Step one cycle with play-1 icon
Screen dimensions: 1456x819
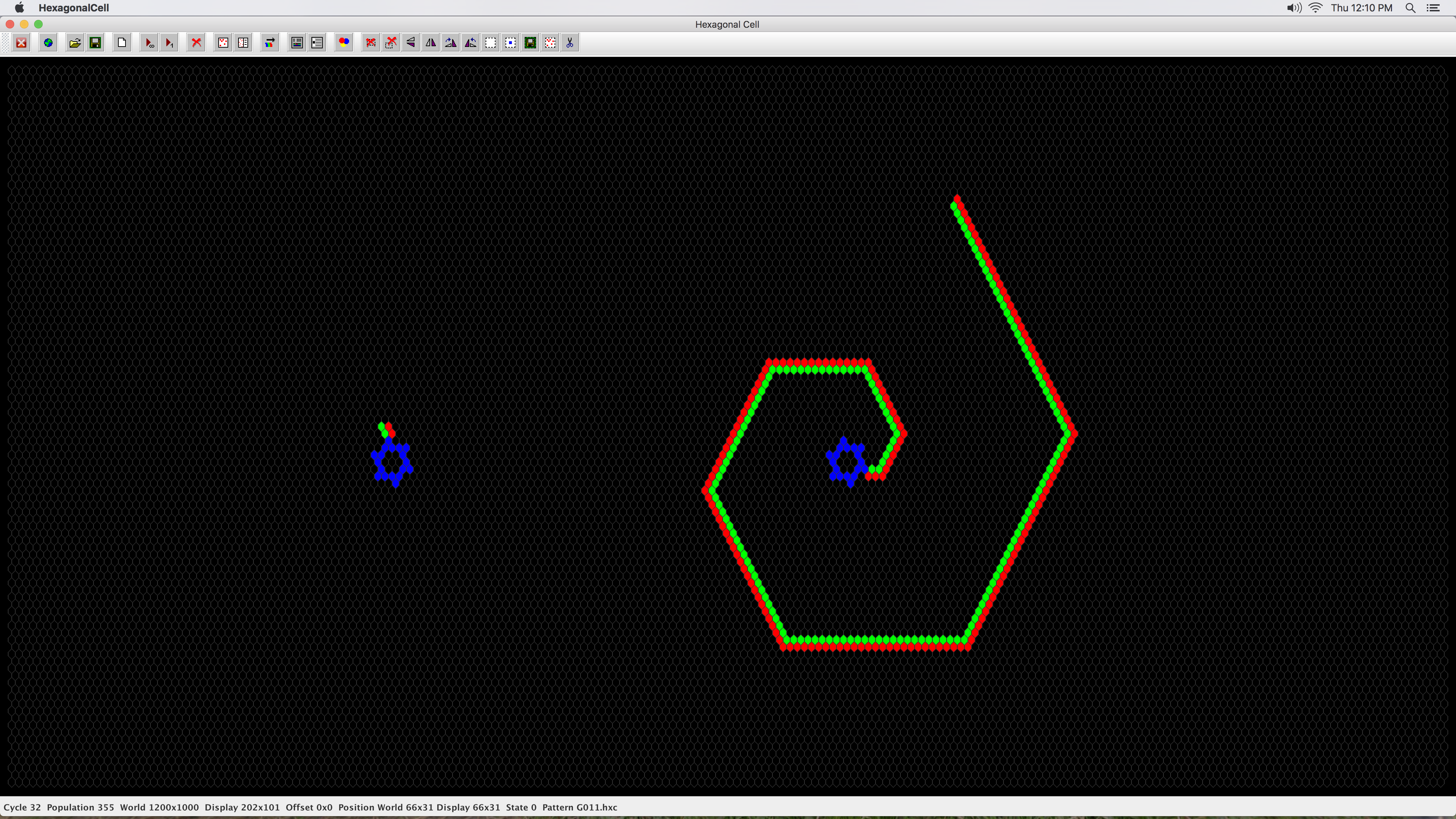[x=169, y=43]
